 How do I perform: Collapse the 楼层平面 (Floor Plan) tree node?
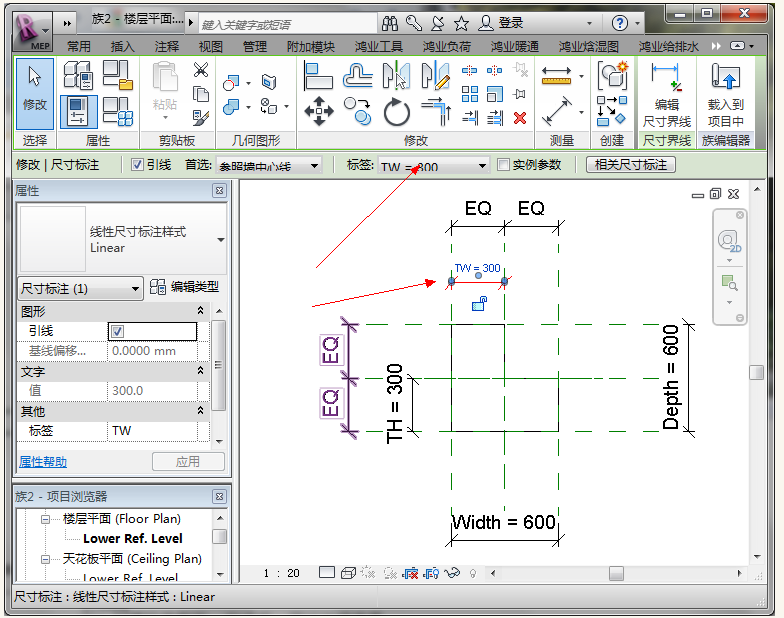tap(44, 519)
